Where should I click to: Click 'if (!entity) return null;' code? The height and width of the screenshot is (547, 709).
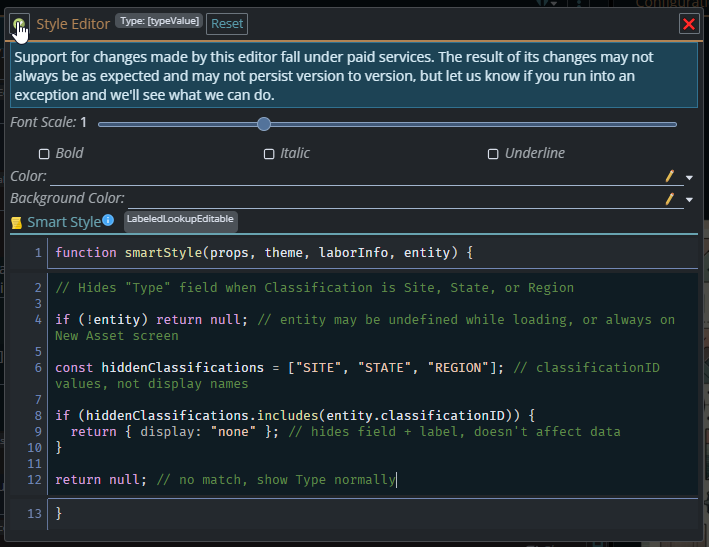151,320
